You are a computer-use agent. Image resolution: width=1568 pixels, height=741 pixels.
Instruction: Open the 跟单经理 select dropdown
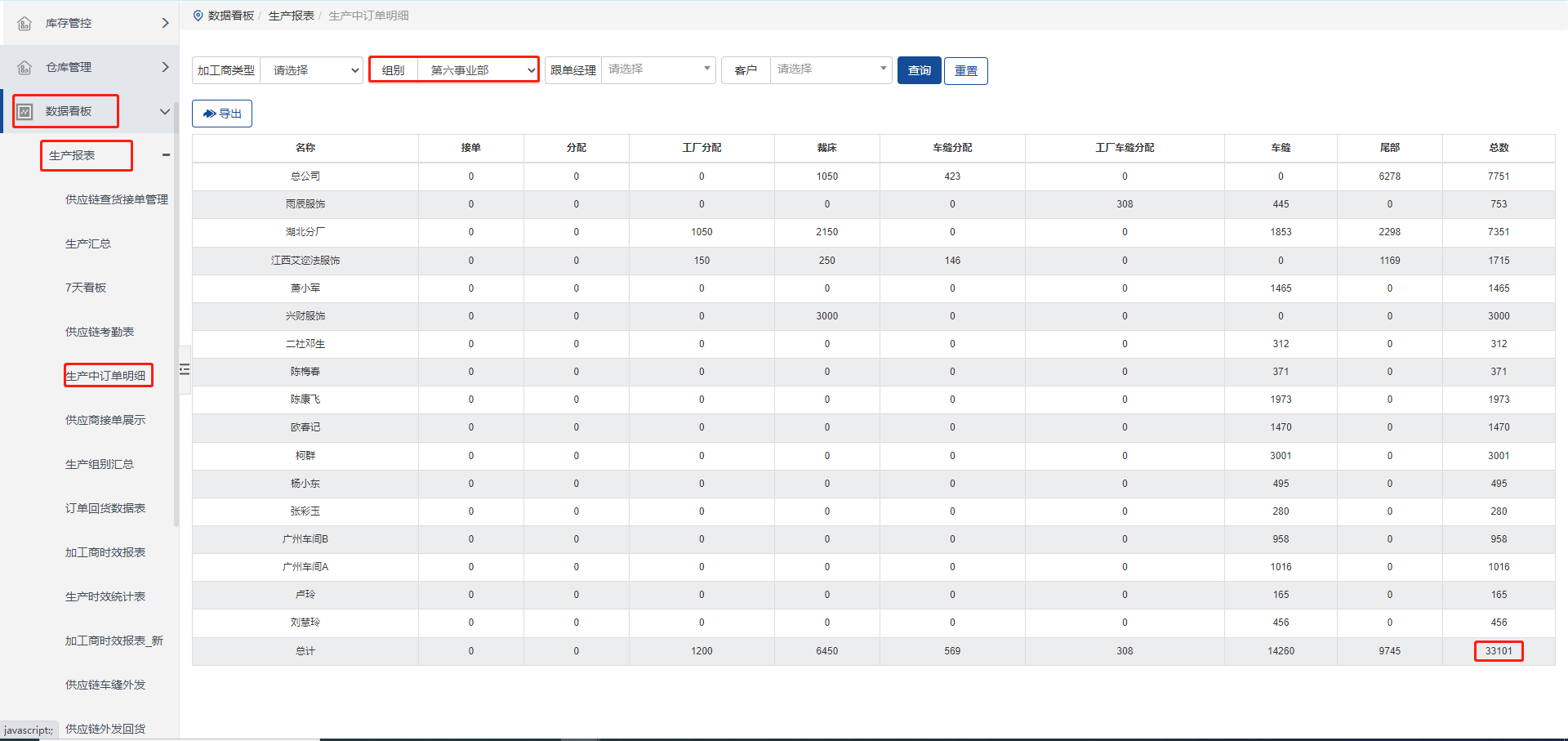[658, 69]
